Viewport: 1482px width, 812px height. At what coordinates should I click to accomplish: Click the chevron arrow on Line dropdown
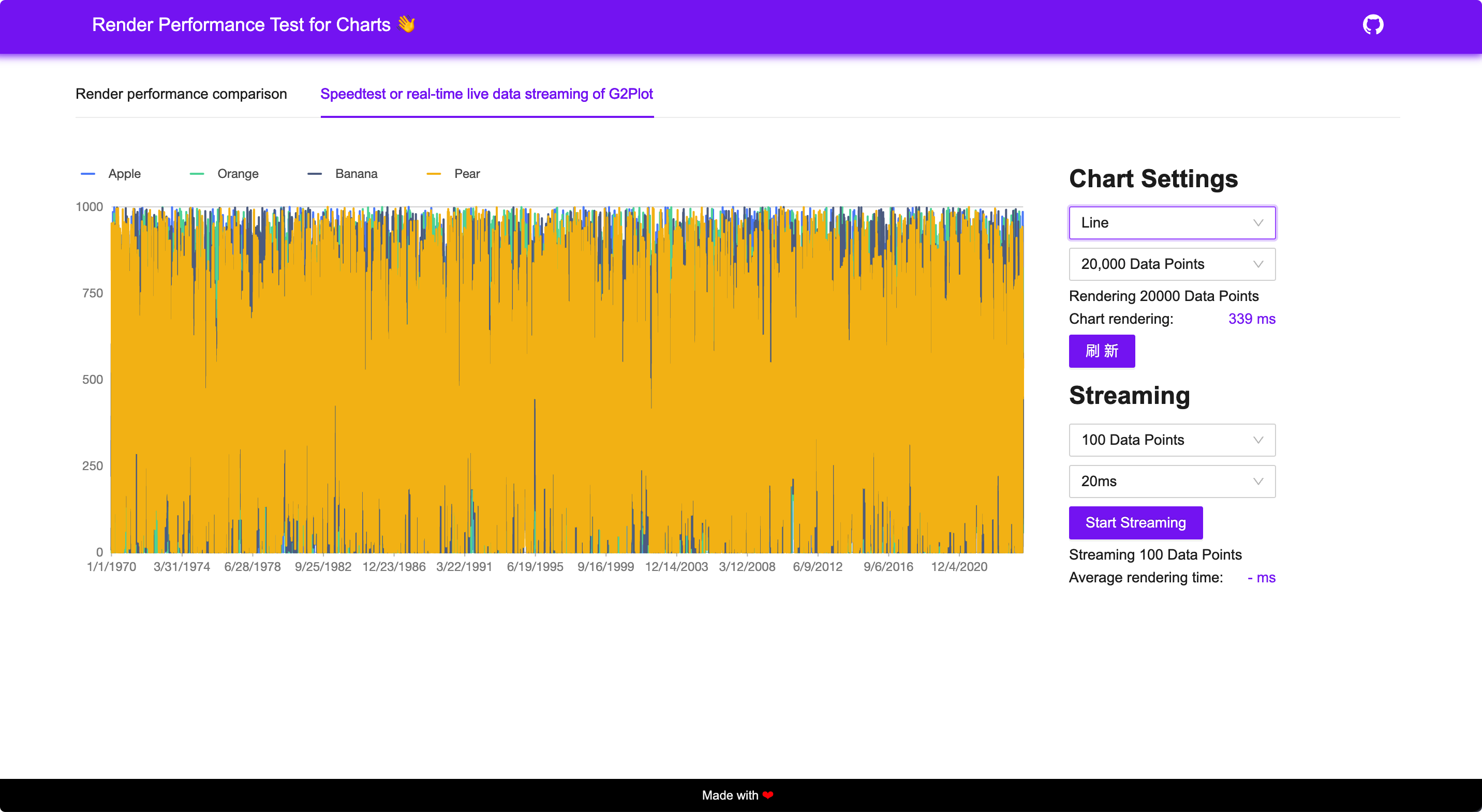(x=1257, y=222)
